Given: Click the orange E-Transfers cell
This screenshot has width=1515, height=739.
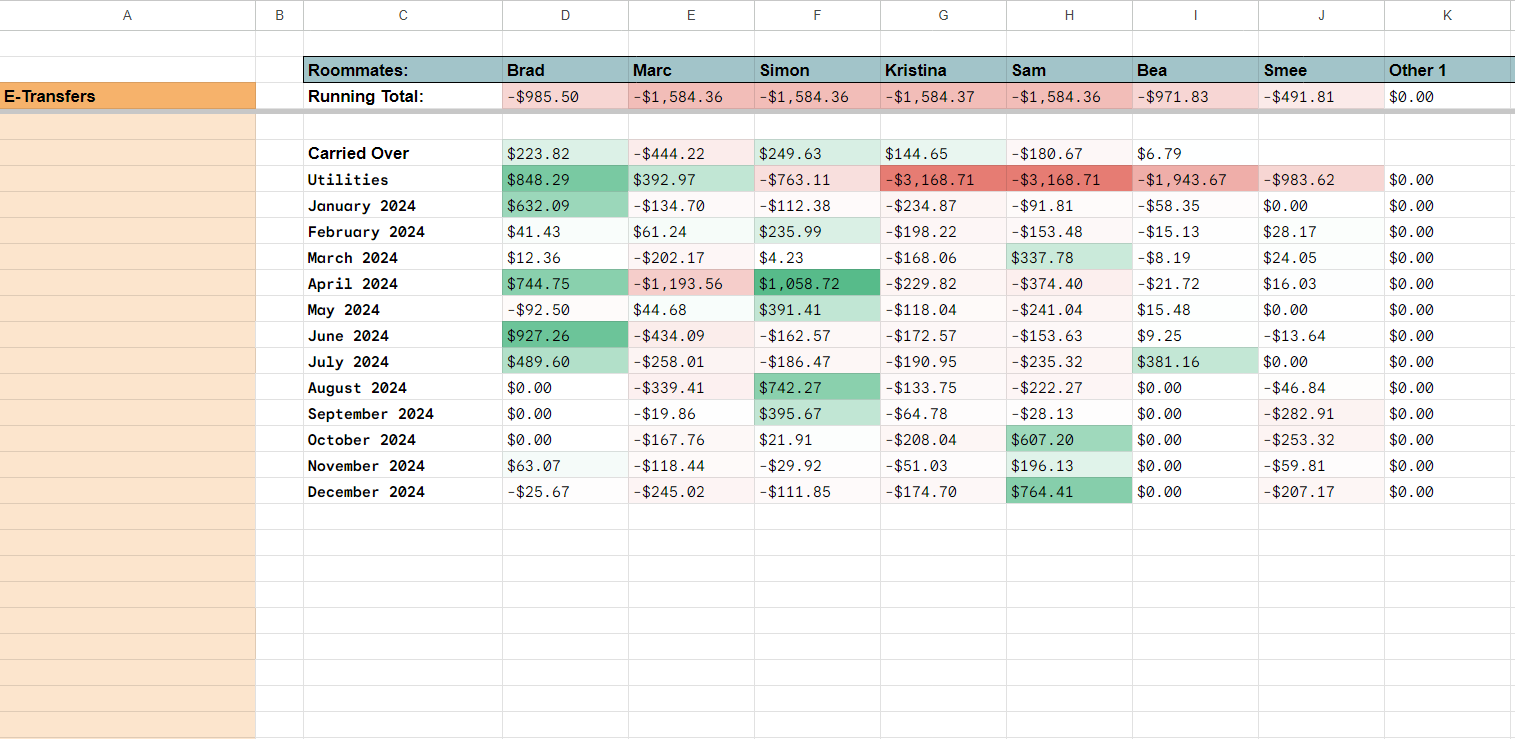Looking at the screenshot, I should pos(127,97).
